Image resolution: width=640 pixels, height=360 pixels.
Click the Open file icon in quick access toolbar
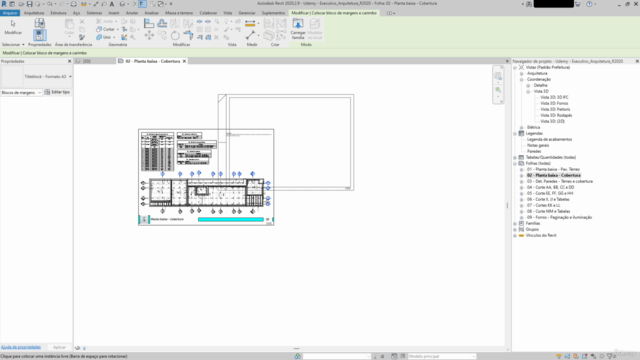point(21,4)
